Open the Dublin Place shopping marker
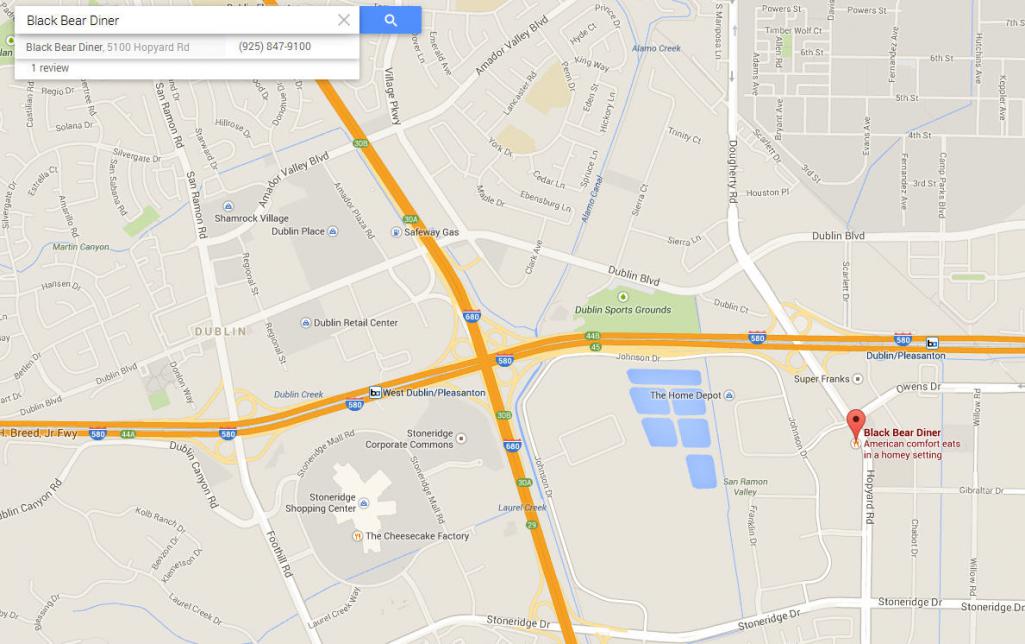 click(x=332, y=231)
